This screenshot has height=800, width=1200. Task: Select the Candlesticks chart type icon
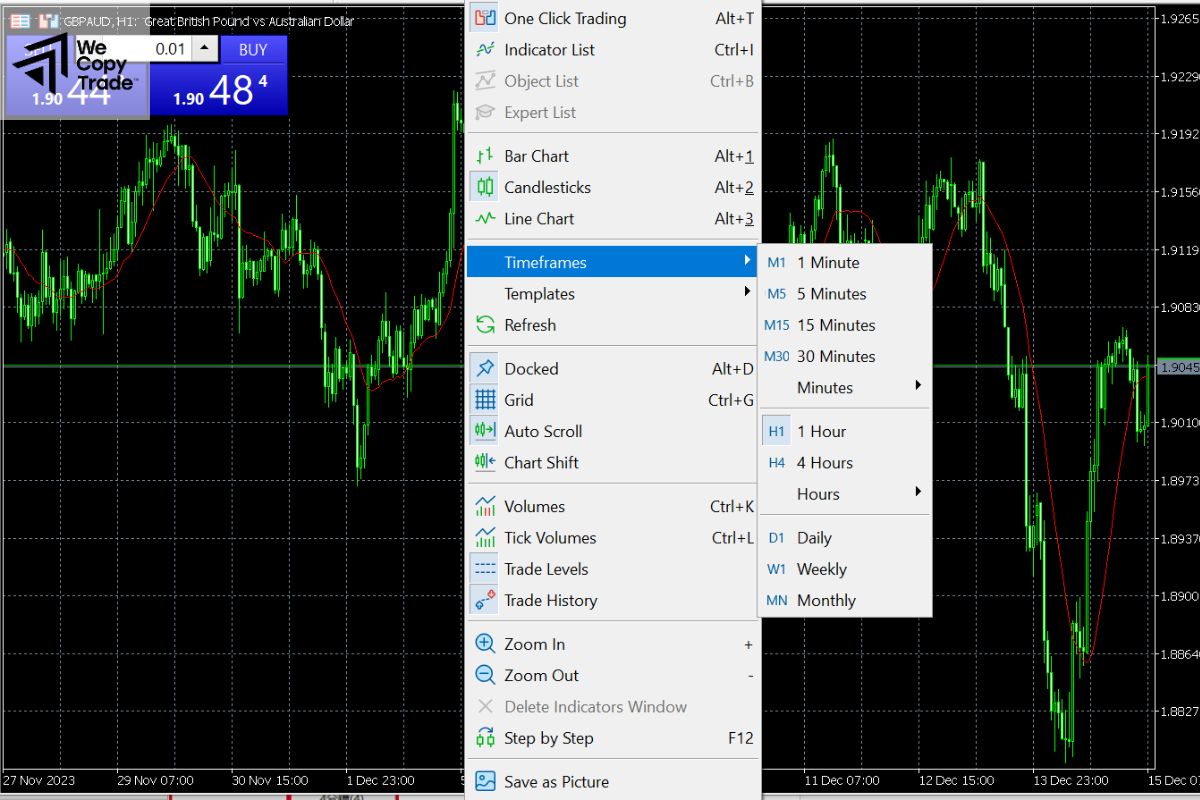coord(487,187)
